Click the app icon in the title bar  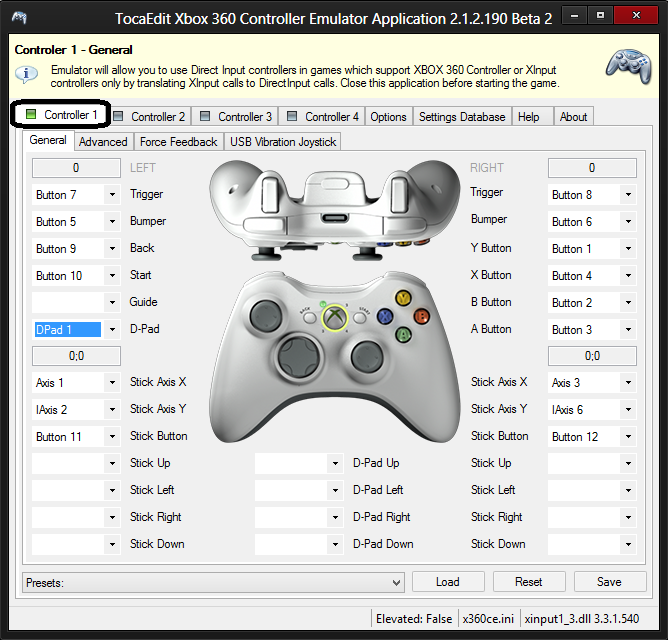19,18
